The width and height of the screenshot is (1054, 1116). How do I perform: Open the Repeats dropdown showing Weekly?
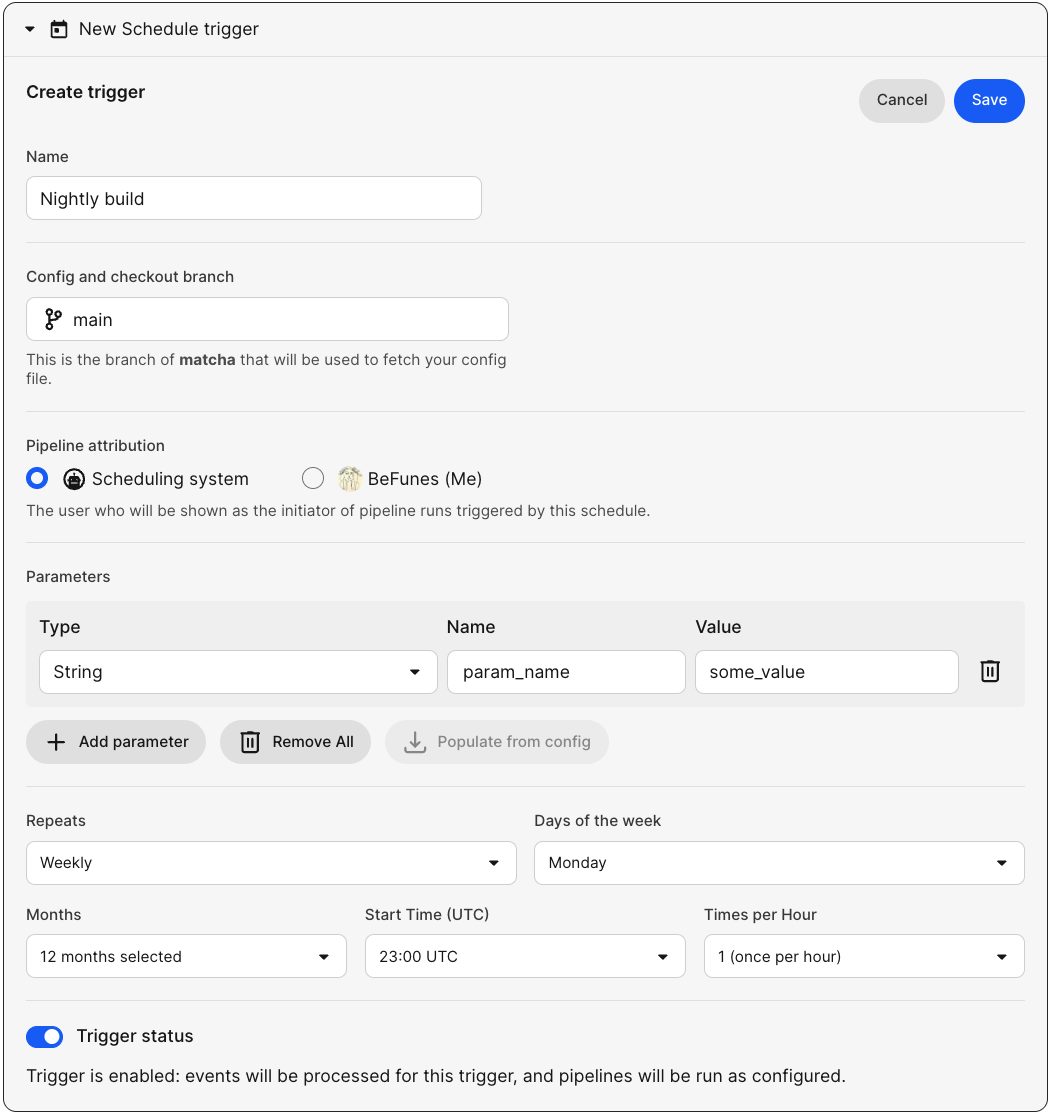click(271, 862)
